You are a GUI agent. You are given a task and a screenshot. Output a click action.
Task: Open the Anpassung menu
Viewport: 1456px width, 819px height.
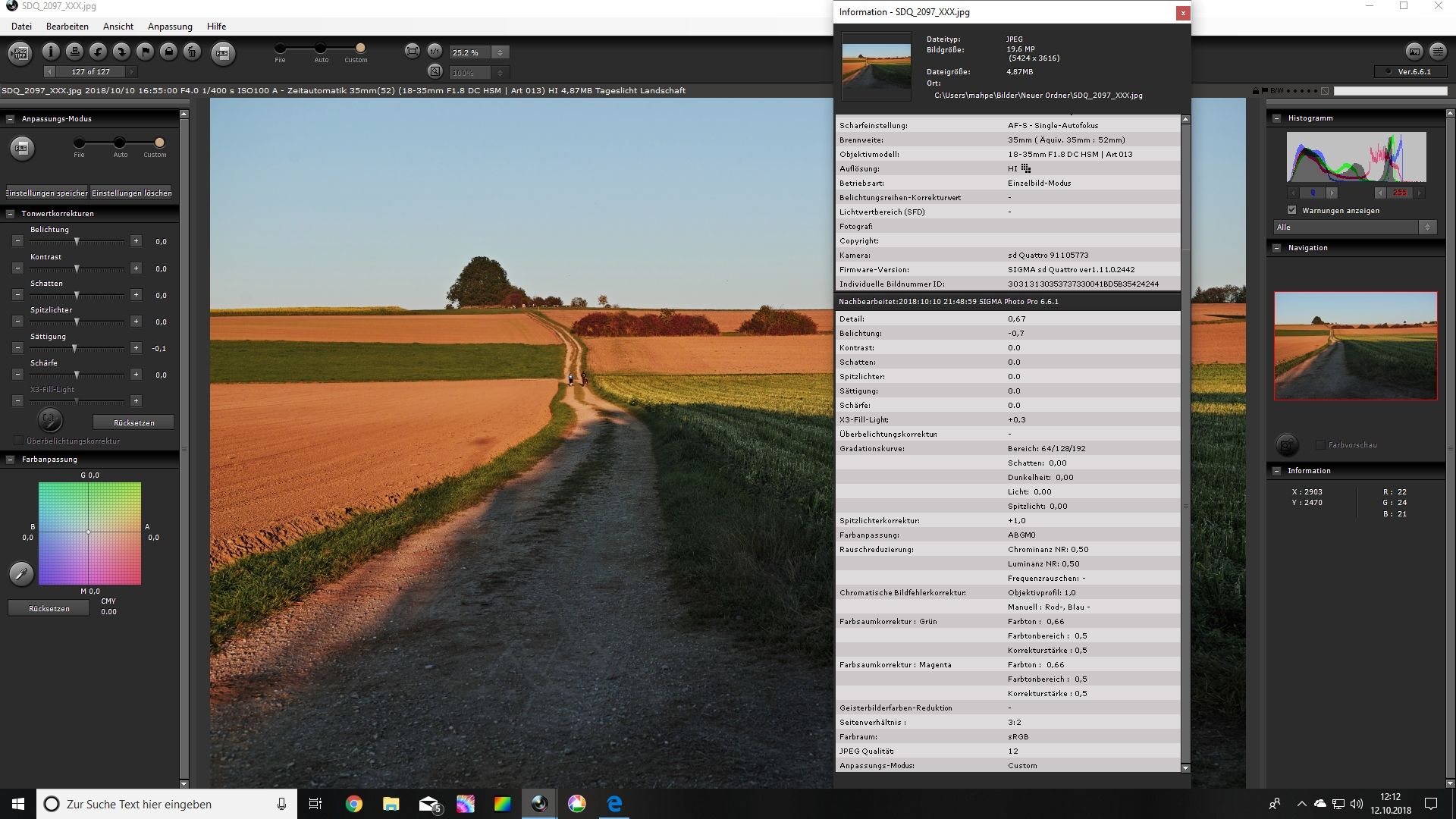pos(170,26)
